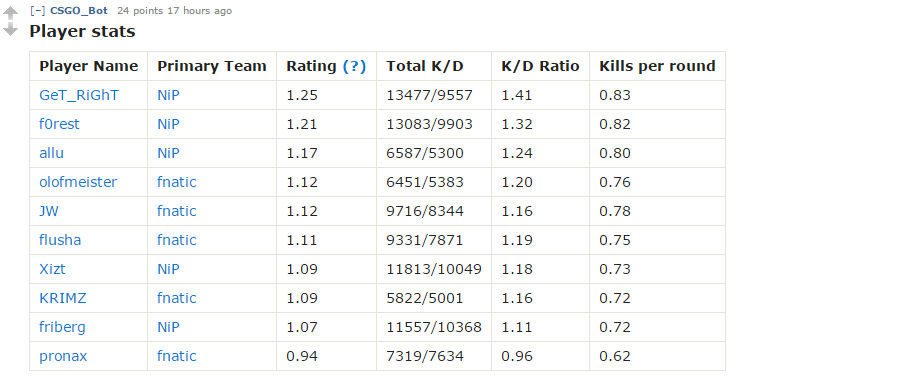Open Xizt player link
899x377 pixels.
tap(52, 269)
